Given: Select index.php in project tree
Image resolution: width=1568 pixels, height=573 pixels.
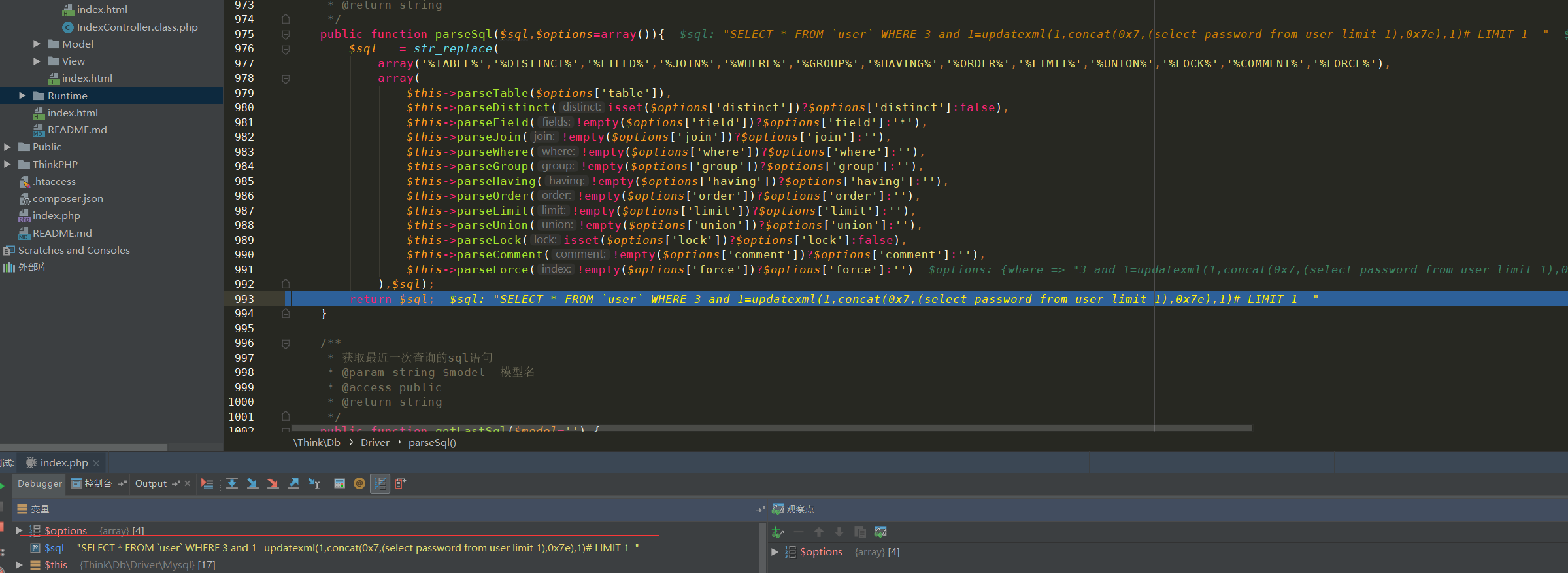Looking at the screenshot, I should click(56, 215).
